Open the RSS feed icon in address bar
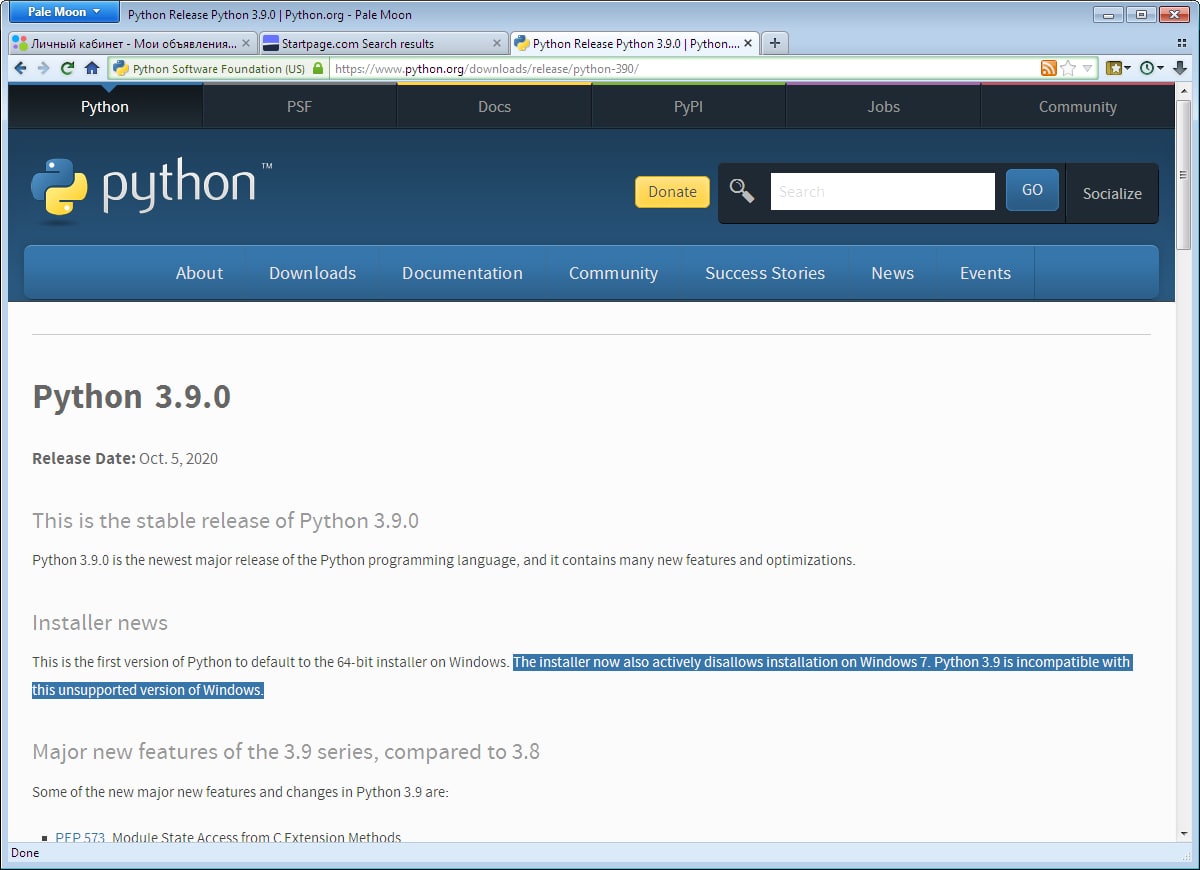This screenshot has height=870, width=1200. coord(1048,68)
